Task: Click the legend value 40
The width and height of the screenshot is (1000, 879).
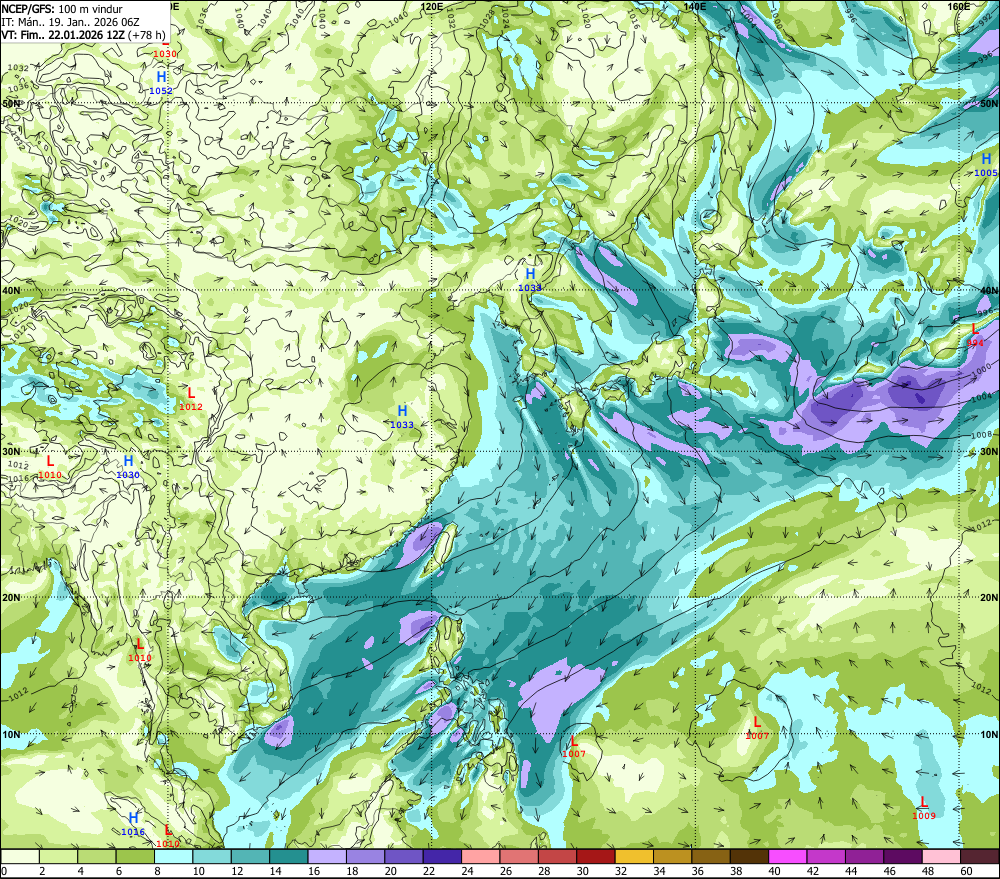Action: [774, 871]
